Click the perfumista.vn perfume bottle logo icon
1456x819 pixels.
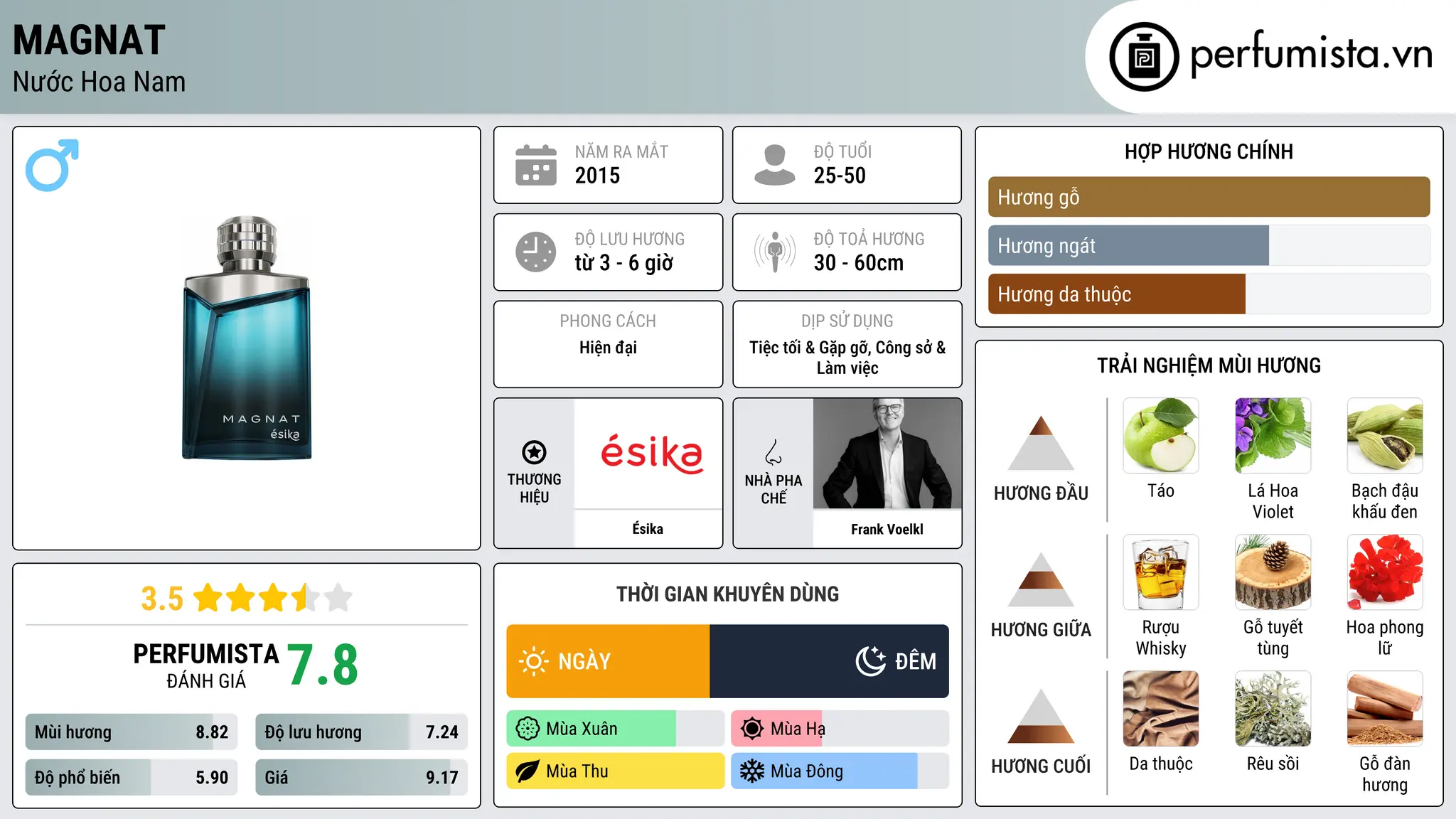pos(1144,57)
